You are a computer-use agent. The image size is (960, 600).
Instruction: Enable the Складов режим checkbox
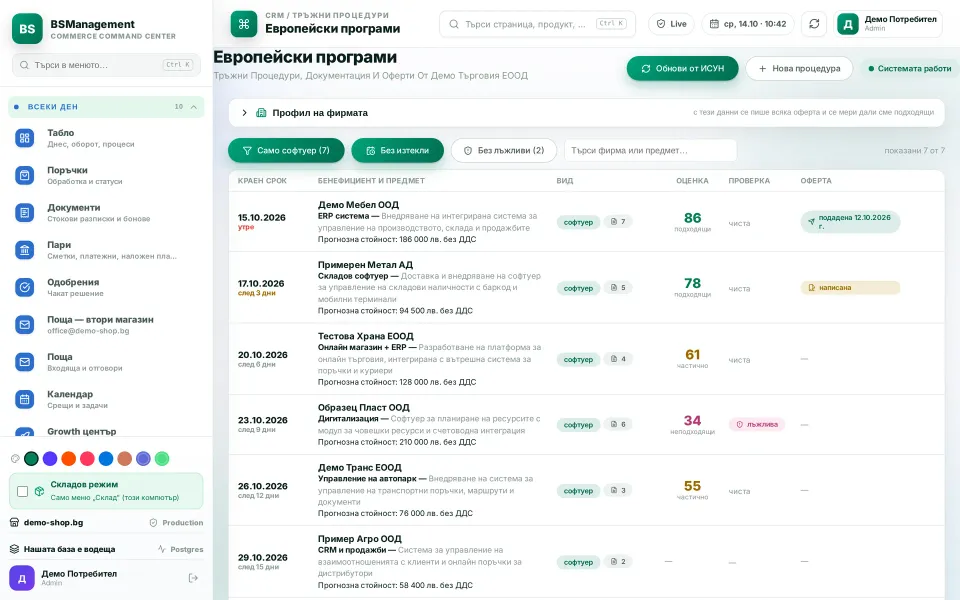(23, 491)
